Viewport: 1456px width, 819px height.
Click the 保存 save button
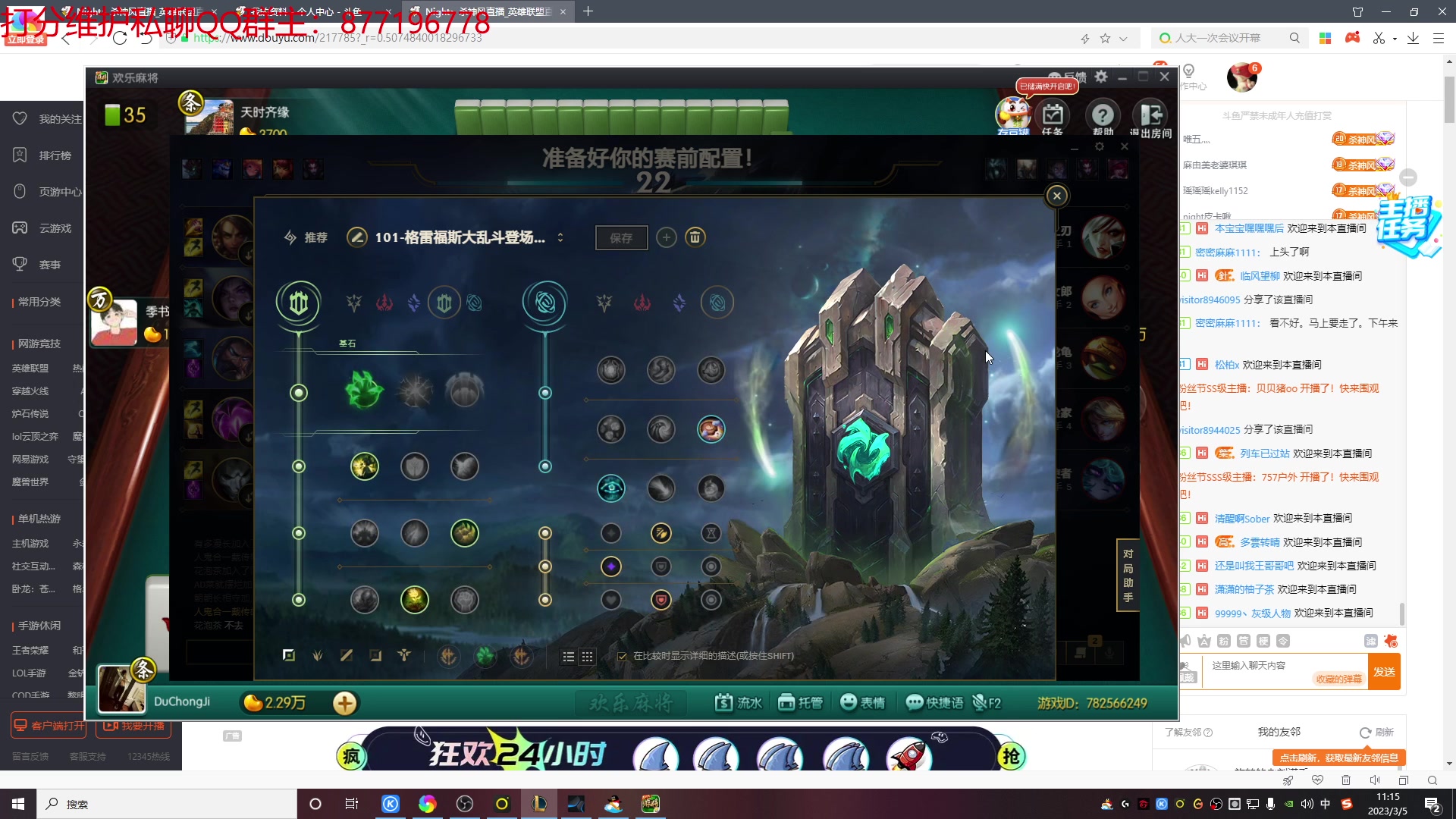tap(621, 237)
